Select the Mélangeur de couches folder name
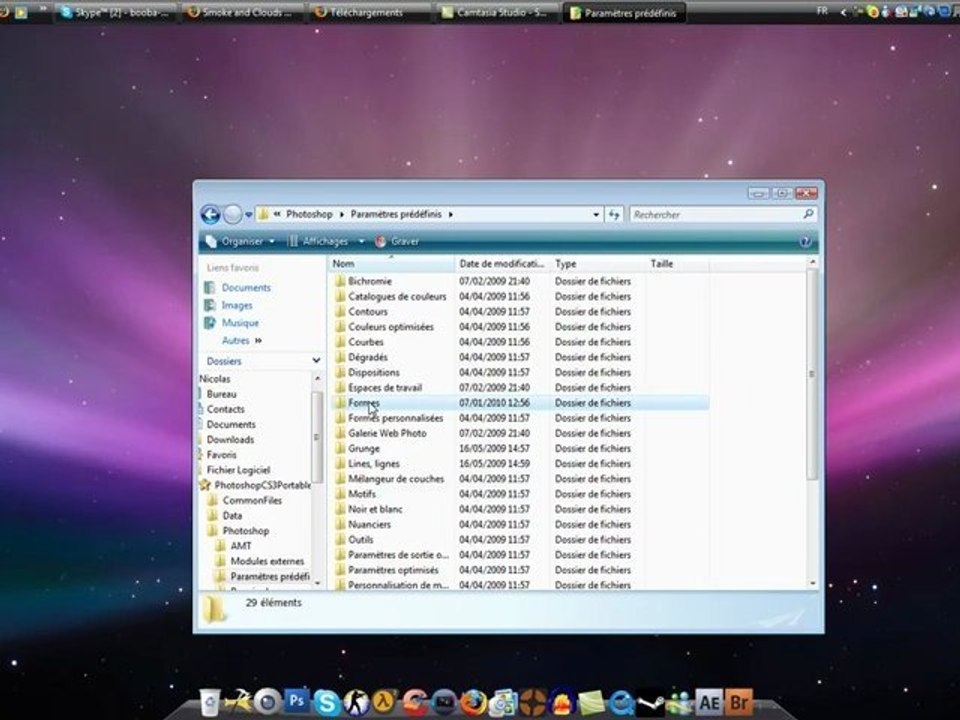 point(396,479)
